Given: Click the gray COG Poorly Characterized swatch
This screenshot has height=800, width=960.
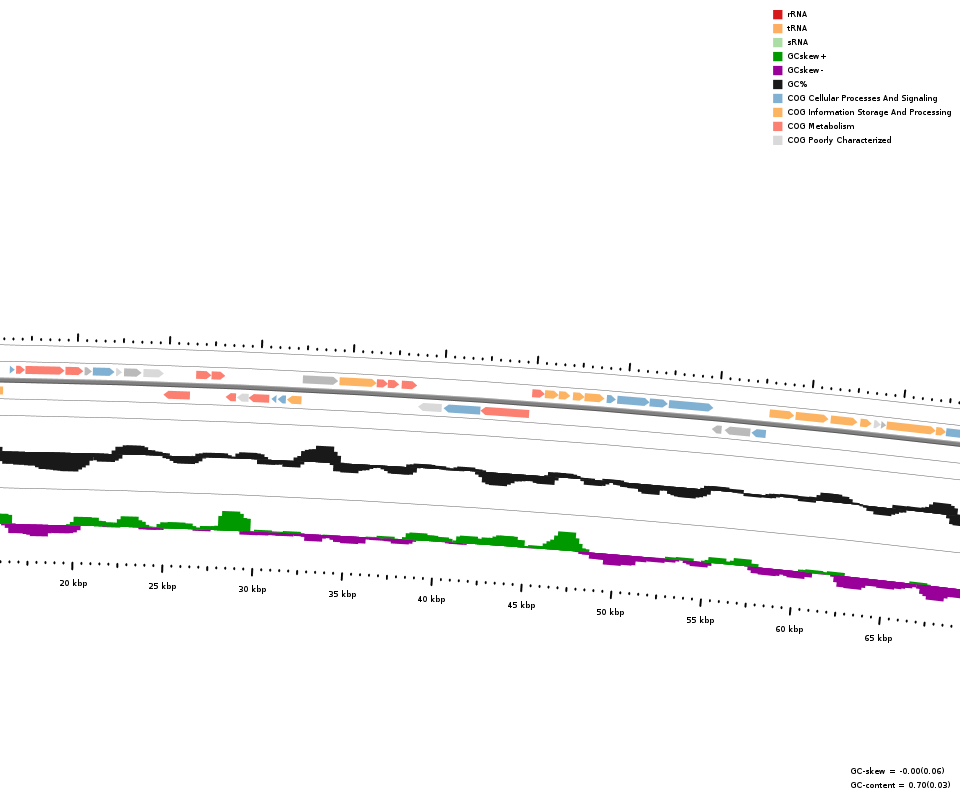Looking at the screenshot, I should point(778,140).
